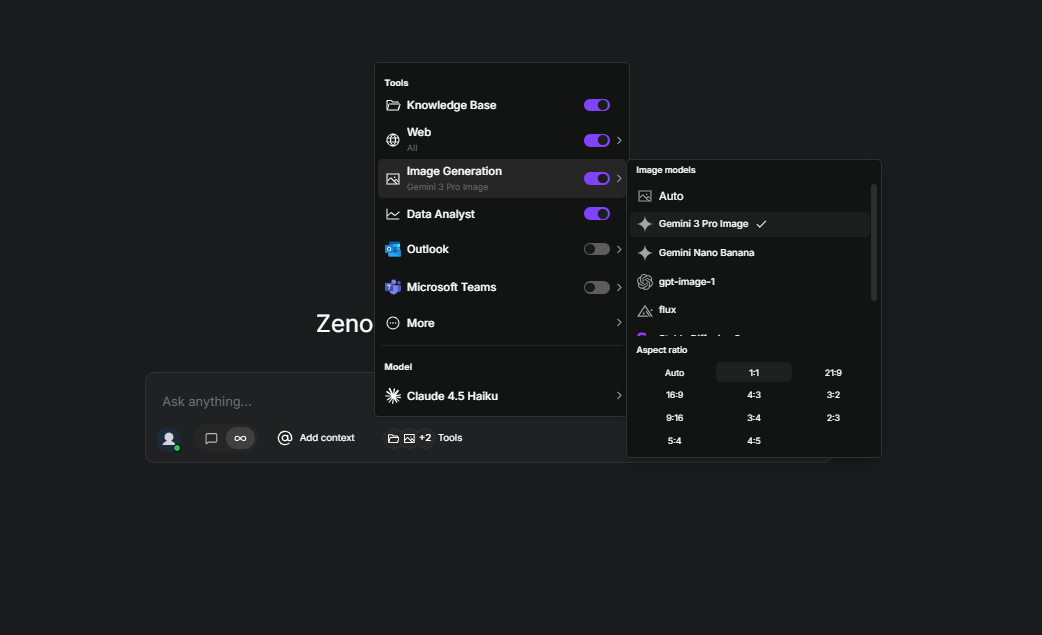Image resolution: width=1042 pixels, height=635 pixels.
Task: Click the Tools label in composer
Action: (x=450, y=438)
